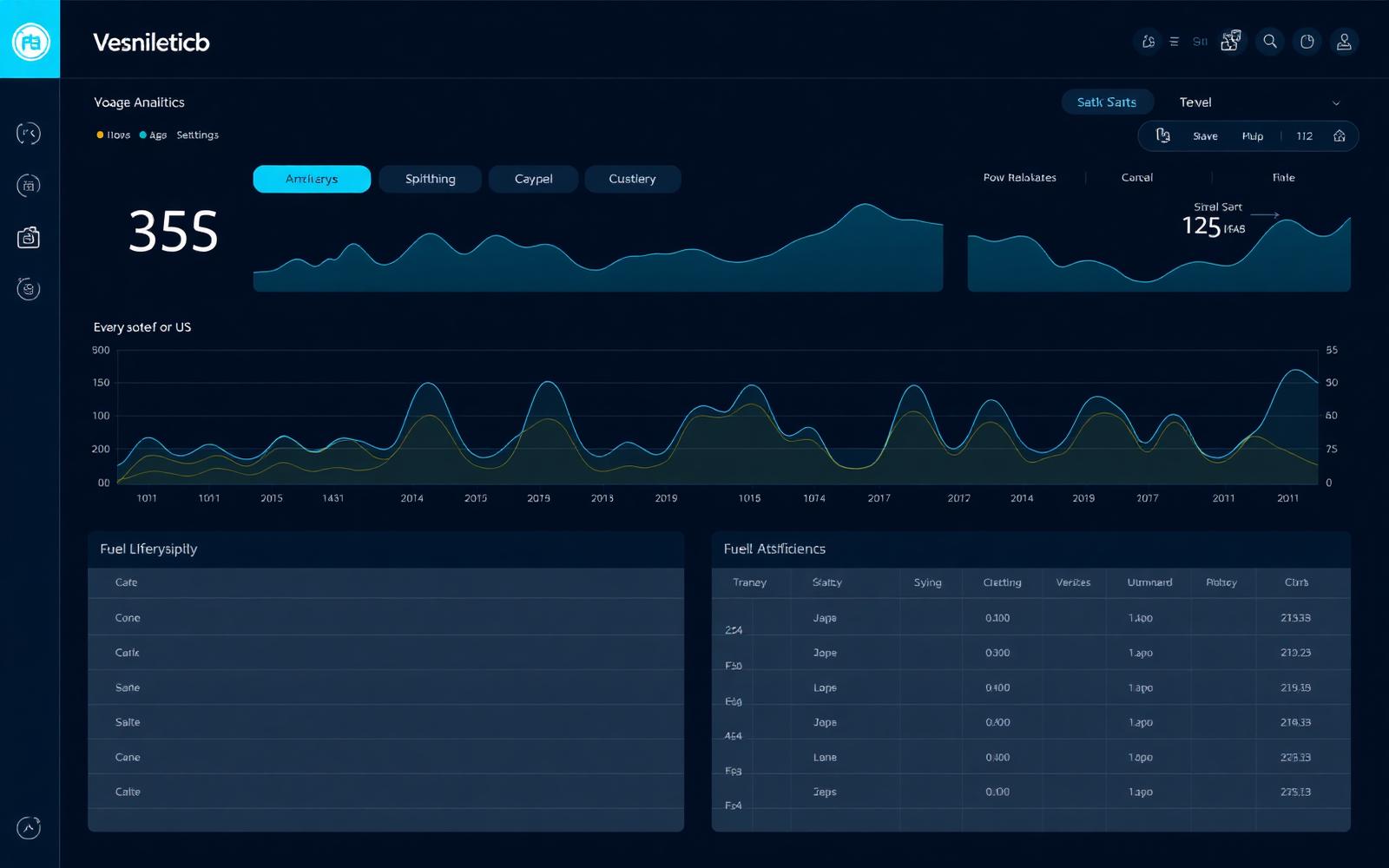Open the user profile icon in header
This screenshot has height=868, width=1389.
pyautogui.click(x=1344, y=41)
